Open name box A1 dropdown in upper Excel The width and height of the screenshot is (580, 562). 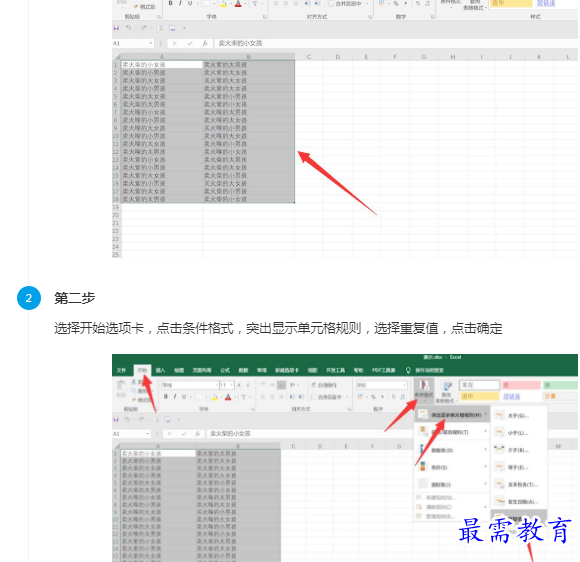[151, 43]
